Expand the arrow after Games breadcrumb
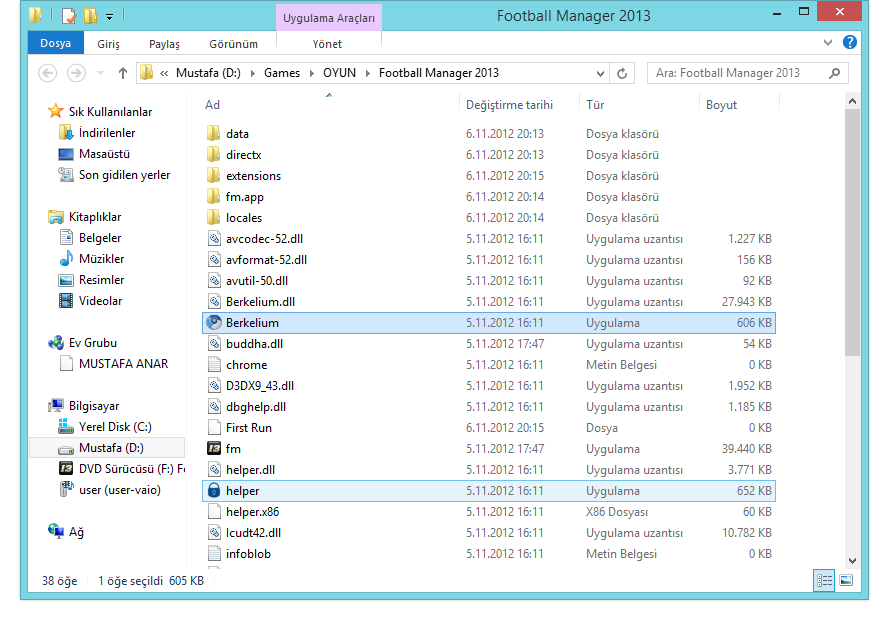This screenshot has height=620, width=889. click(x=311, y=74)
